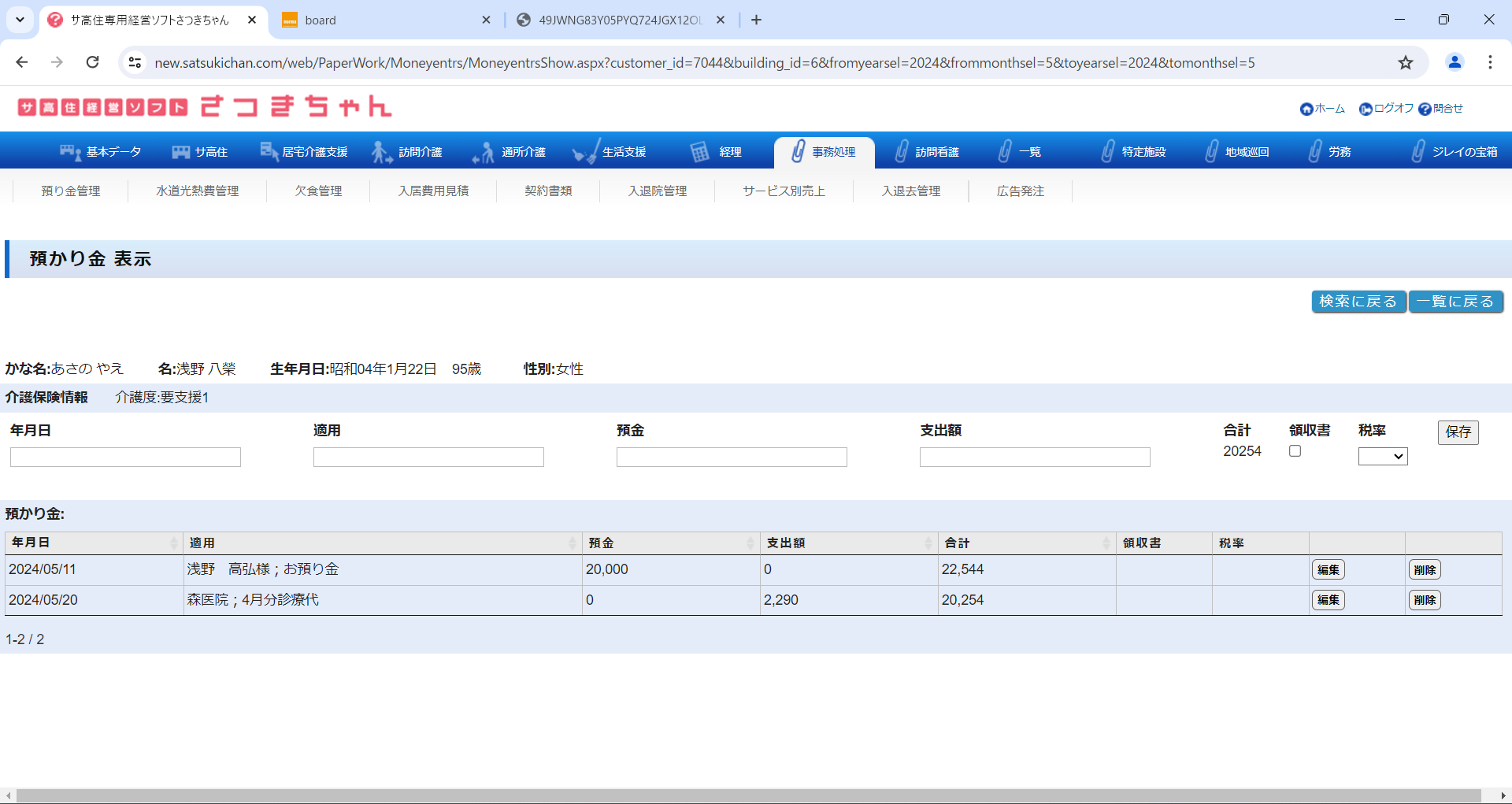Bookmark this page with star icon
The height and width of the screenshot is (804, 1512).
pos(1406,63)
